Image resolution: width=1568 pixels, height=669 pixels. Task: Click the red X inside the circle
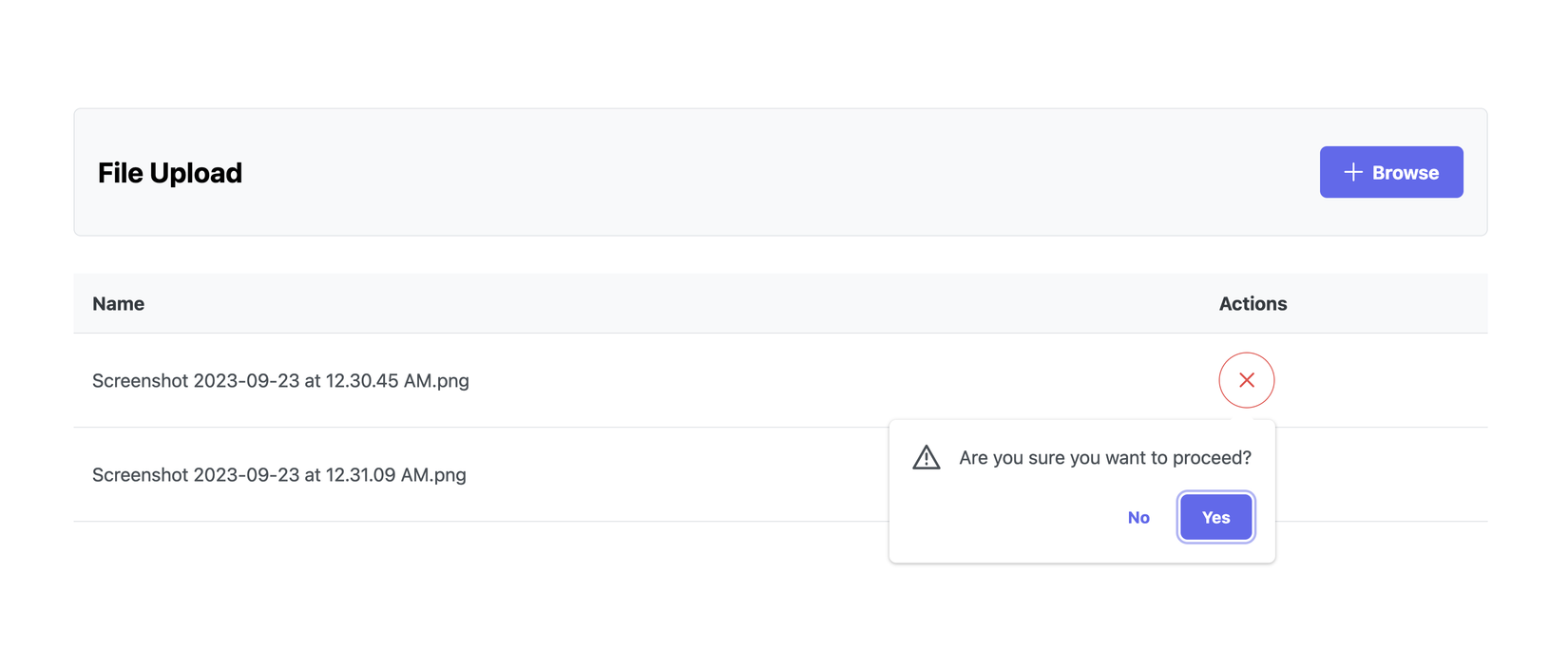[x=1246, y=380]
